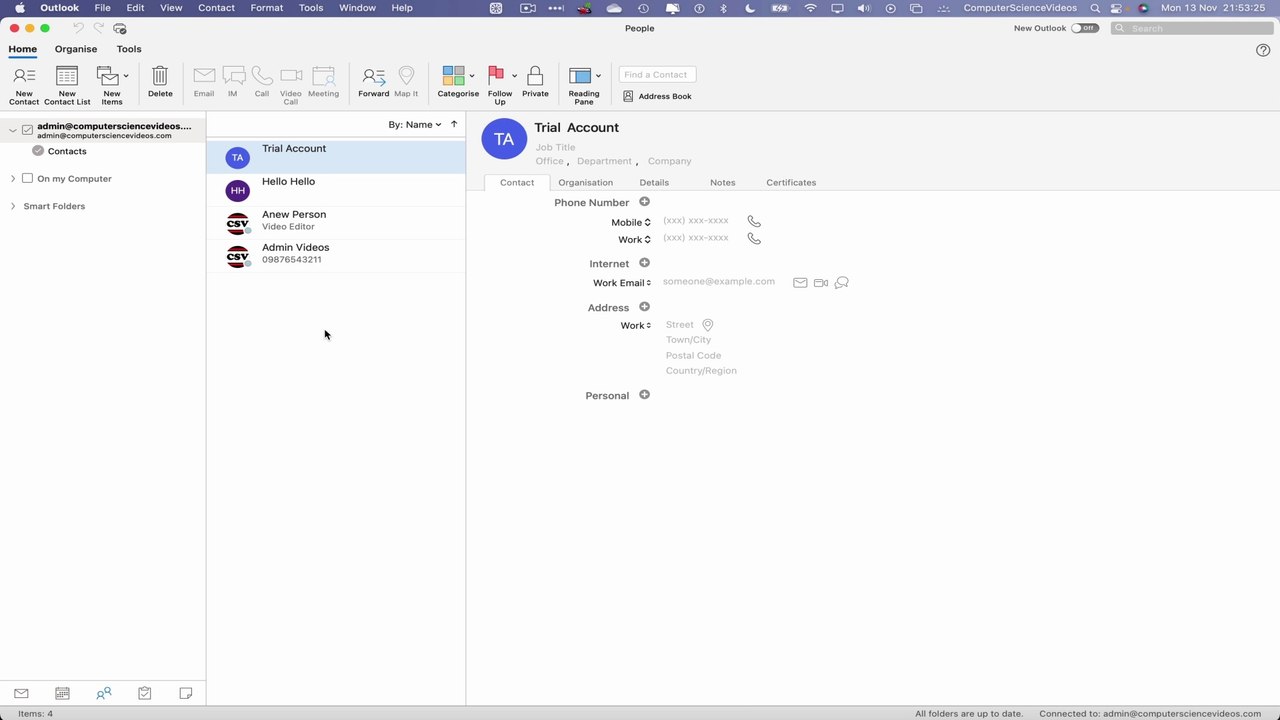Open the Notes contact tab
This screenshot has height=720, width=1280.
point(722,182)
